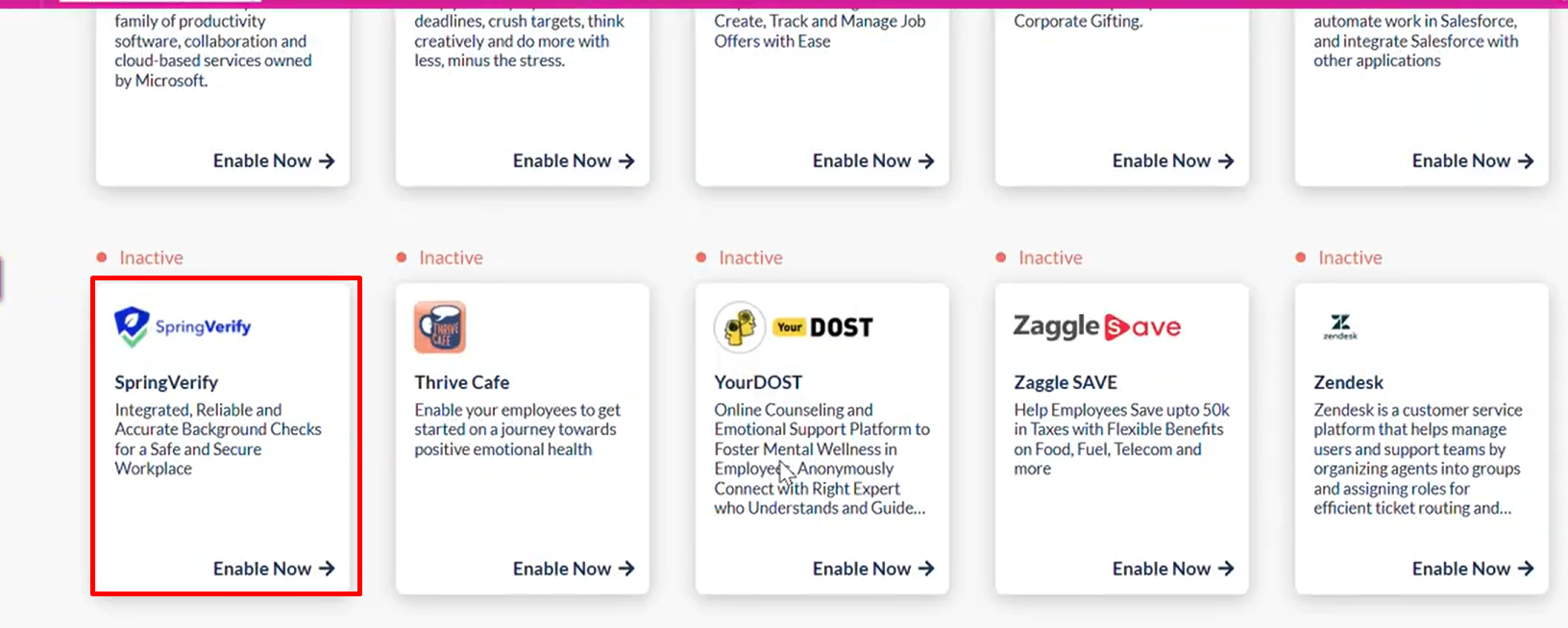The height and width of the screenshot is (628, 1568).
Task: Enable Now for SpringVerify
Action: (273, 568)
